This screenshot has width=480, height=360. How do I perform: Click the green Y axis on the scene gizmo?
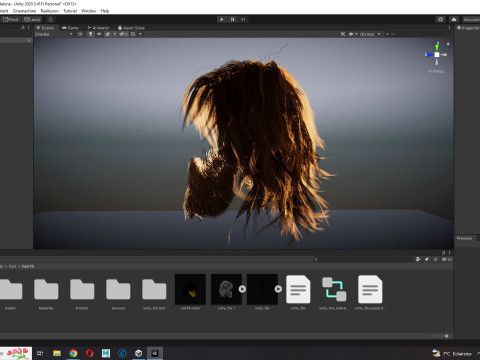(x=437, y=47)
